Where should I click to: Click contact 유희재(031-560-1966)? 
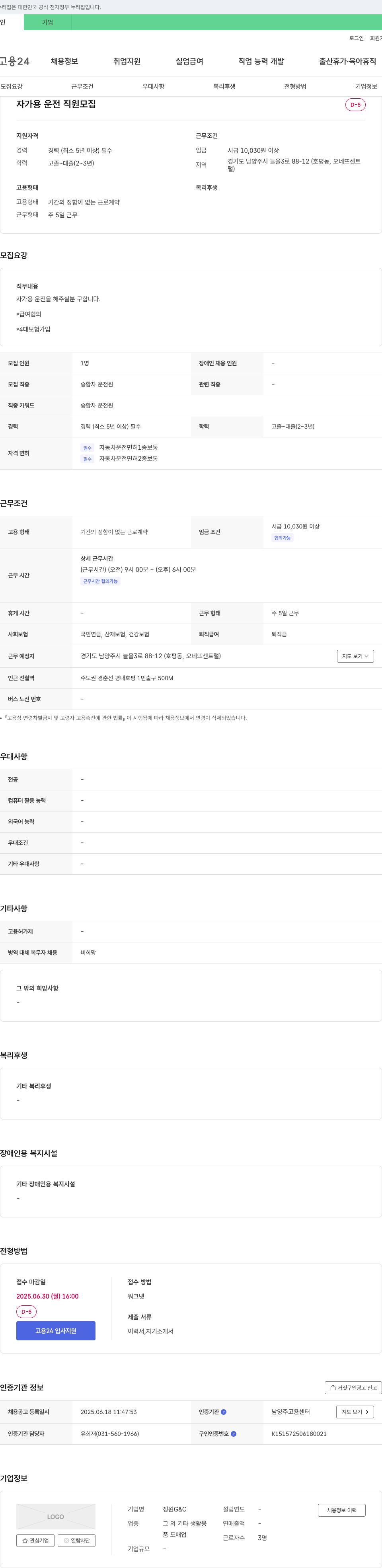pyautogui.click(x=109, y=1433)
